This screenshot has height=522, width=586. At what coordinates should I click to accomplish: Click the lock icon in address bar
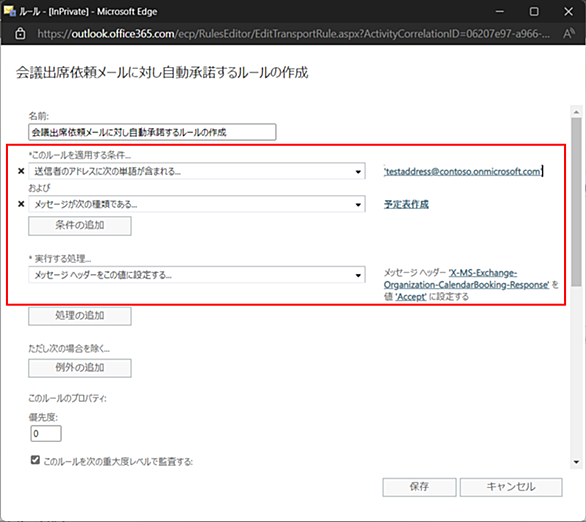pyautogui.click(x=20, y=34)
